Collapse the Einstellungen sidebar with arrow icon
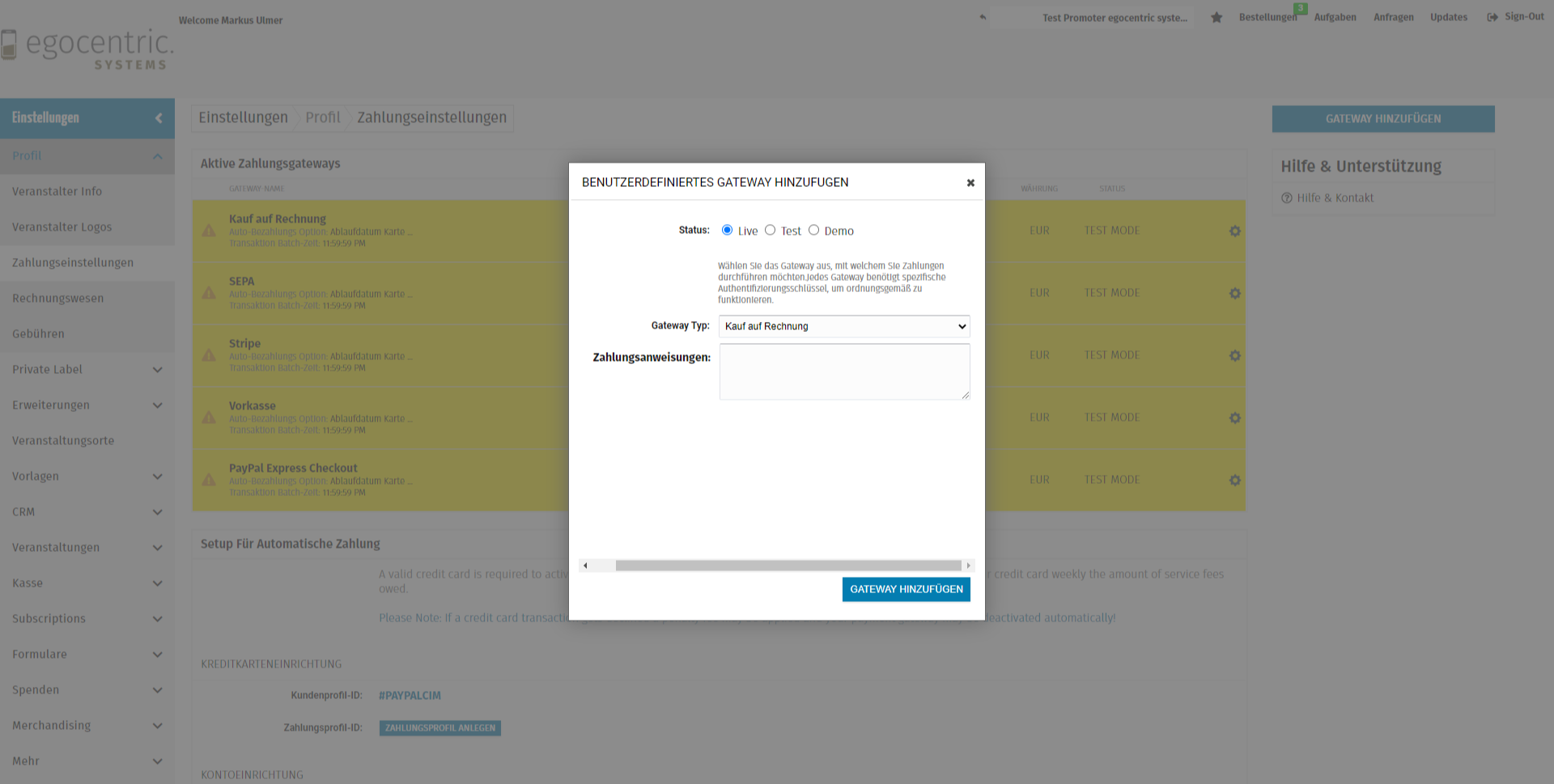1554x784 pixels. (x=159, y=118)
